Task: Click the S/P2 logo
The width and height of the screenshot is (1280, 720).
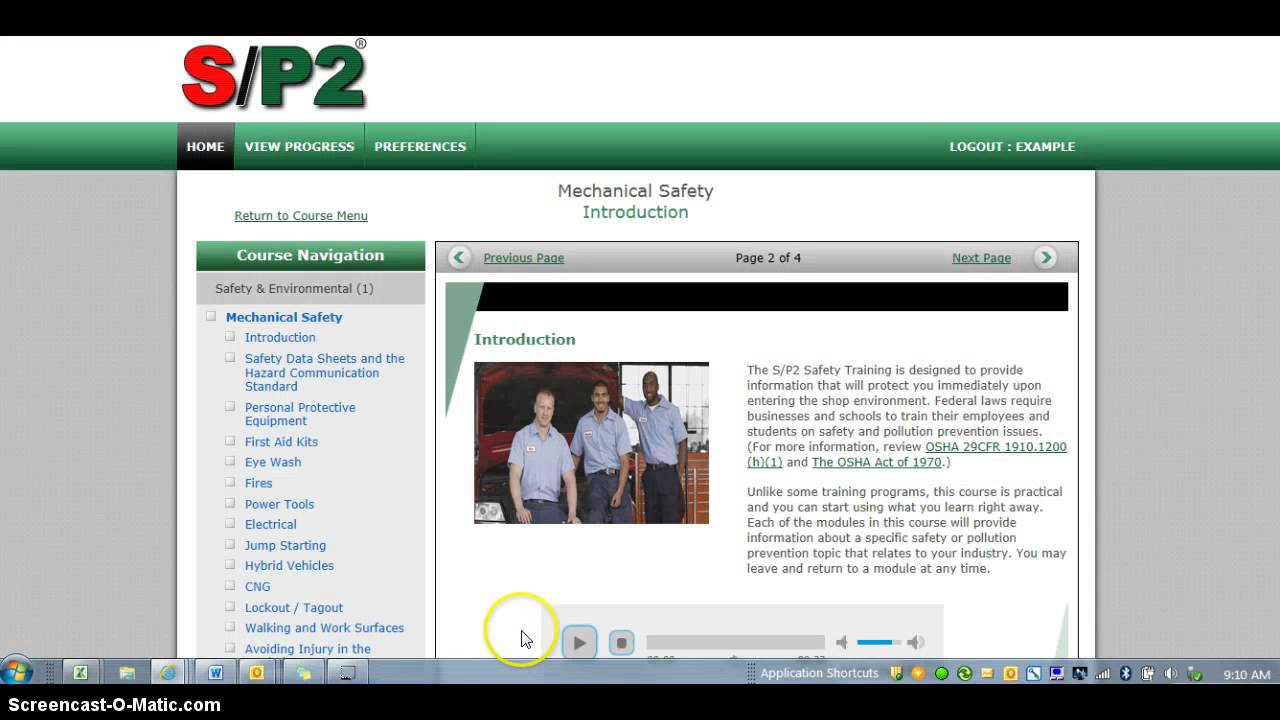Action: [x=274, y=74]
